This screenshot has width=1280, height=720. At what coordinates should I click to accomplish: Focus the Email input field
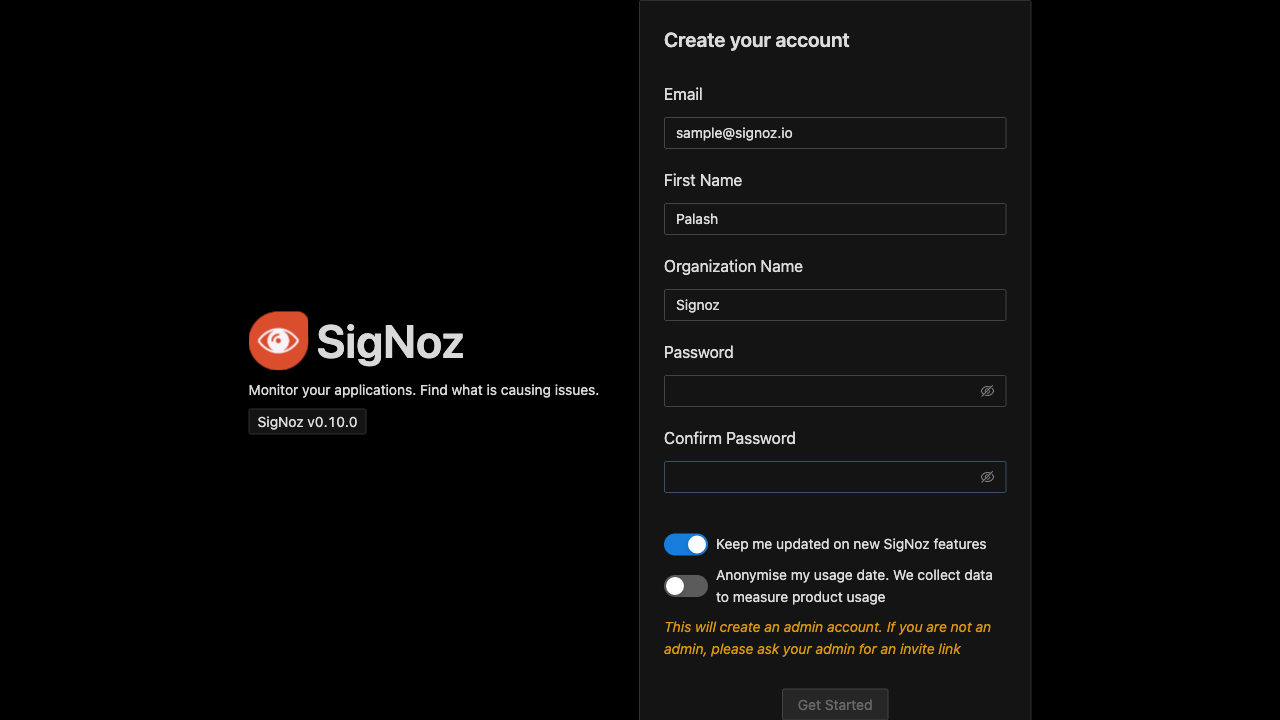click(834, 133)
